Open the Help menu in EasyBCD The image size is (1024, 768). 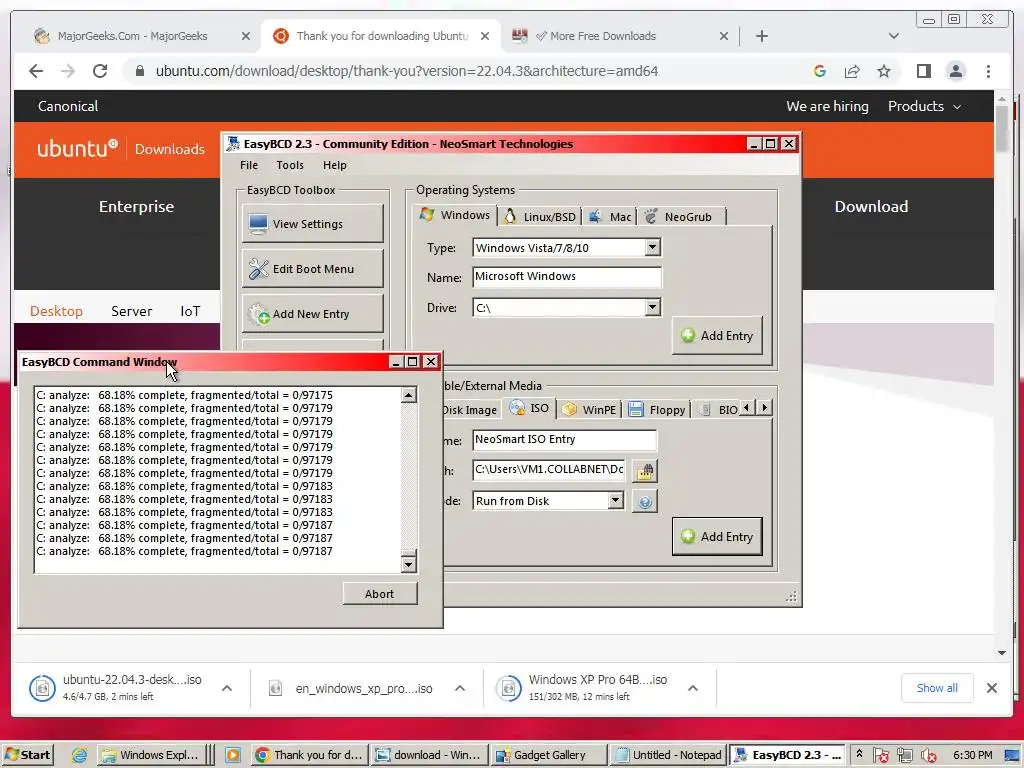[334, 165]
